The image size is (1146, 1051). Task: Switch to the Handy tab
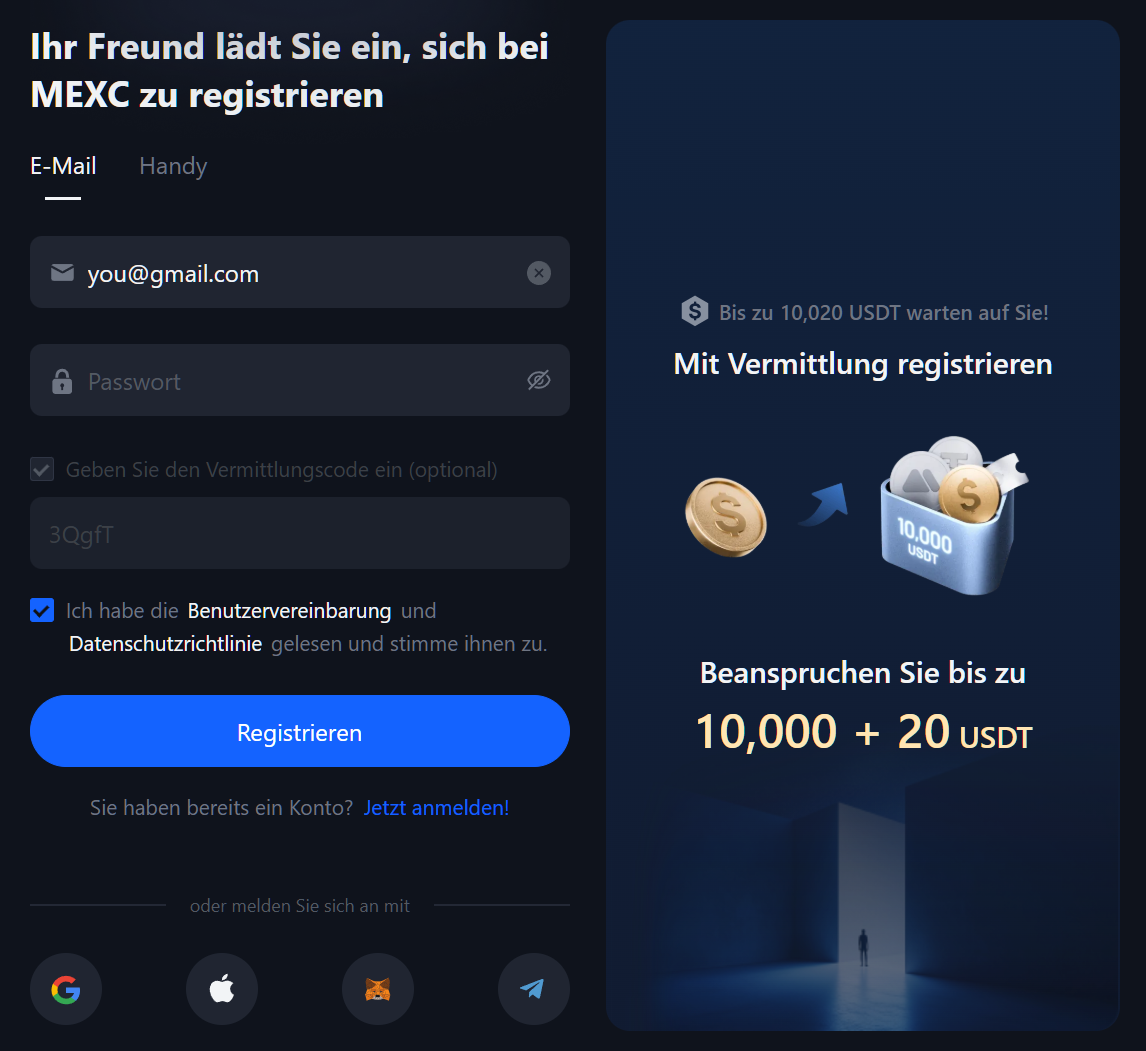tap(173, 166)
